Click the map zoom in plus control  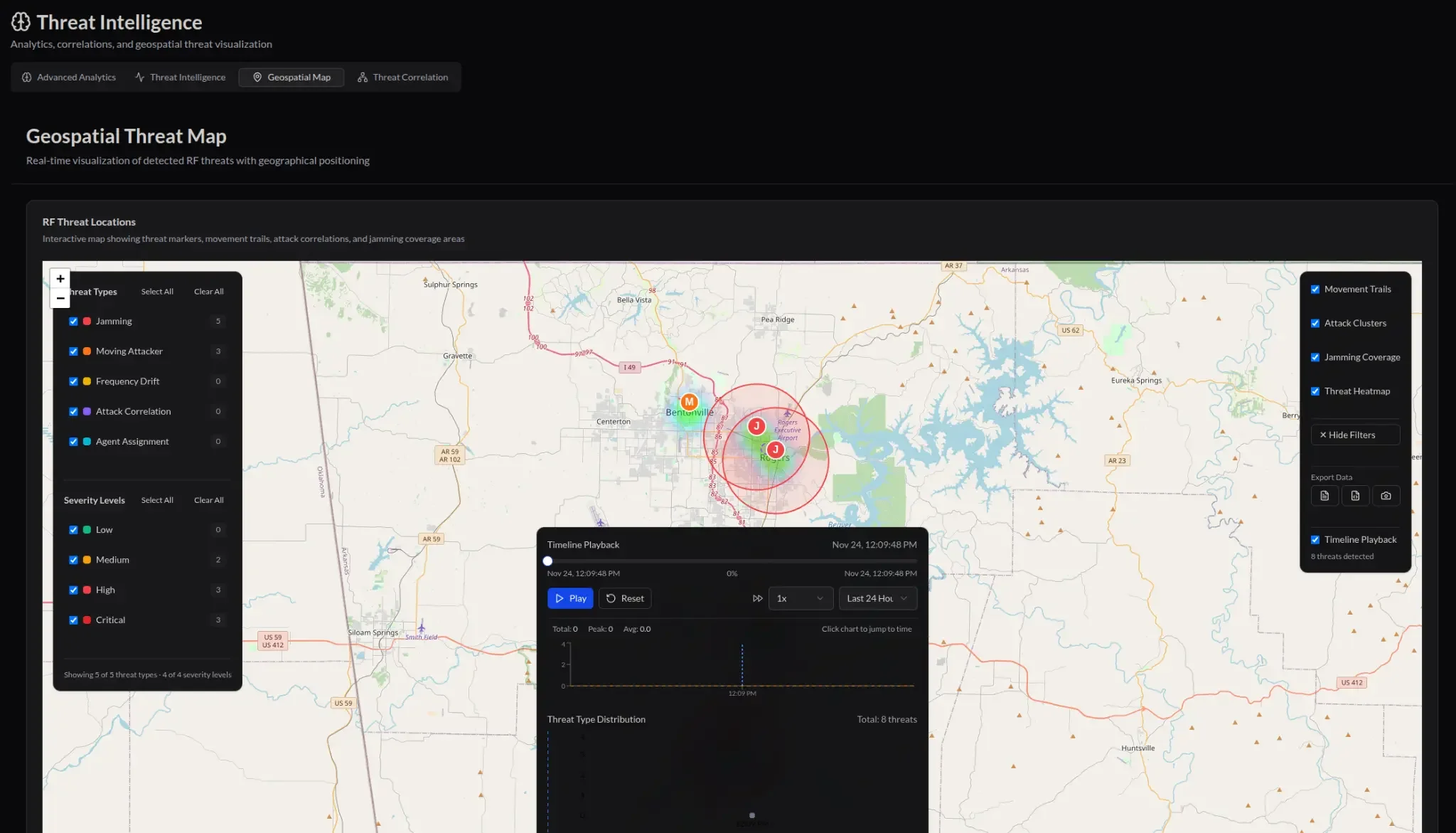pos(60,278)
